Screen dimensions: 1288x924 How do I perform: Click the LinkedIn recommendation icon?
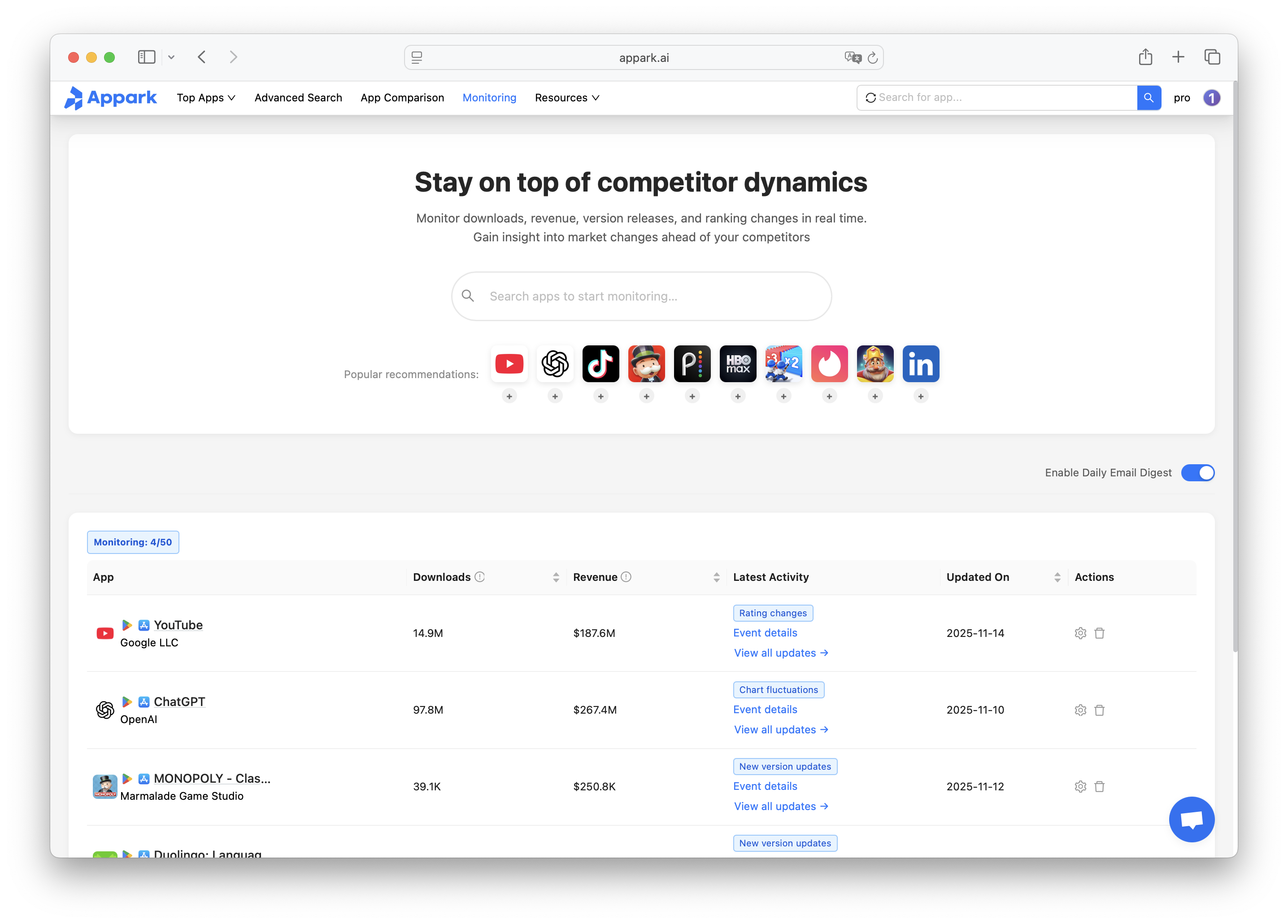point(921,363)
